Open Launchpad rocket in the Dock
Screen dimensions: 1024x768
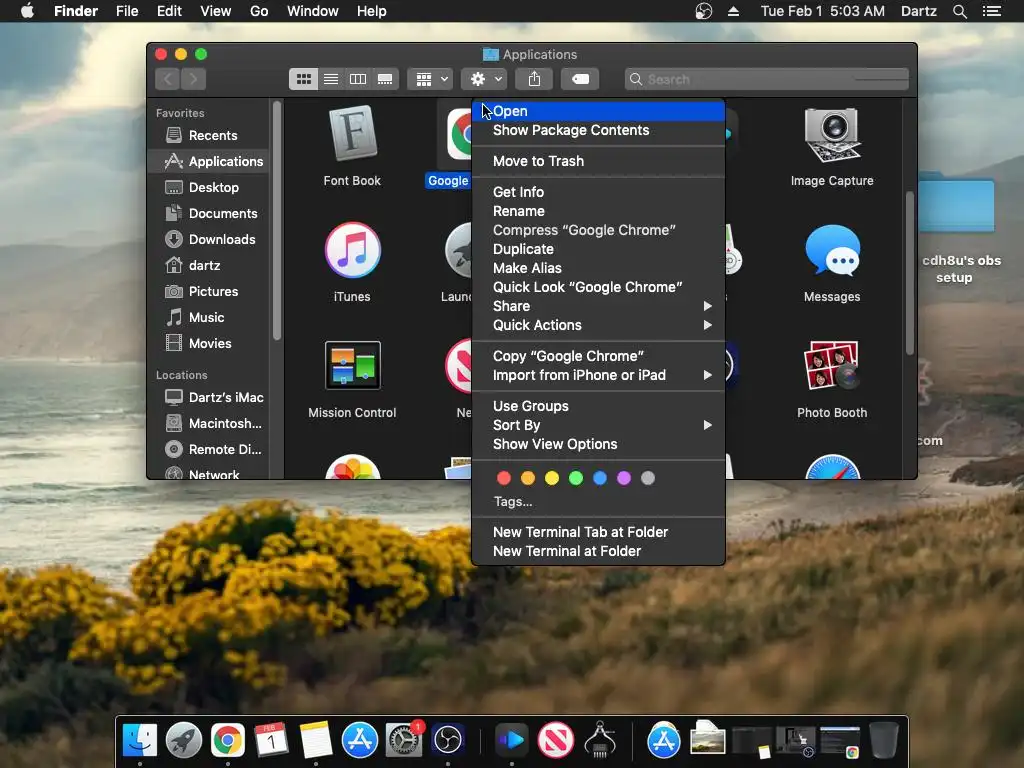(184, 741)
